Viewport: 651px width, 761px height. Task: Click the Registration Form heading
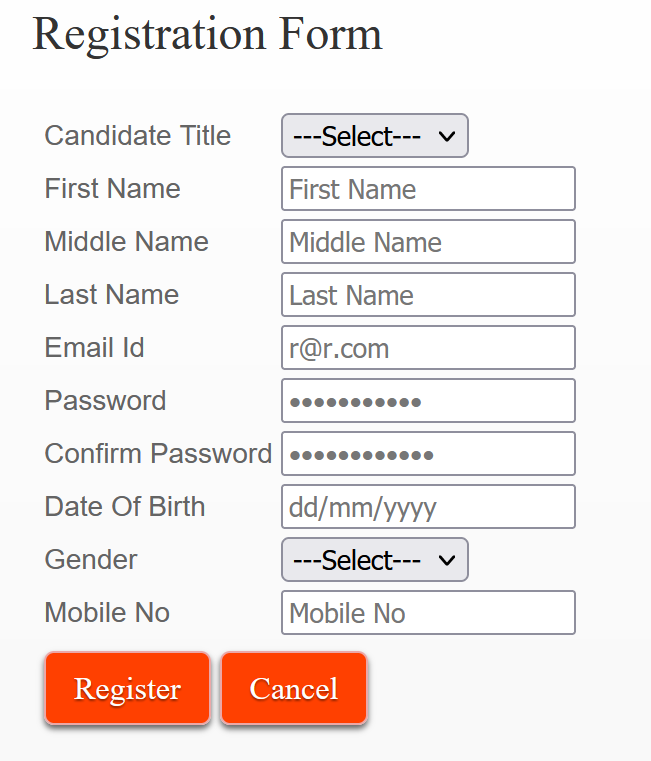point(207,34)
